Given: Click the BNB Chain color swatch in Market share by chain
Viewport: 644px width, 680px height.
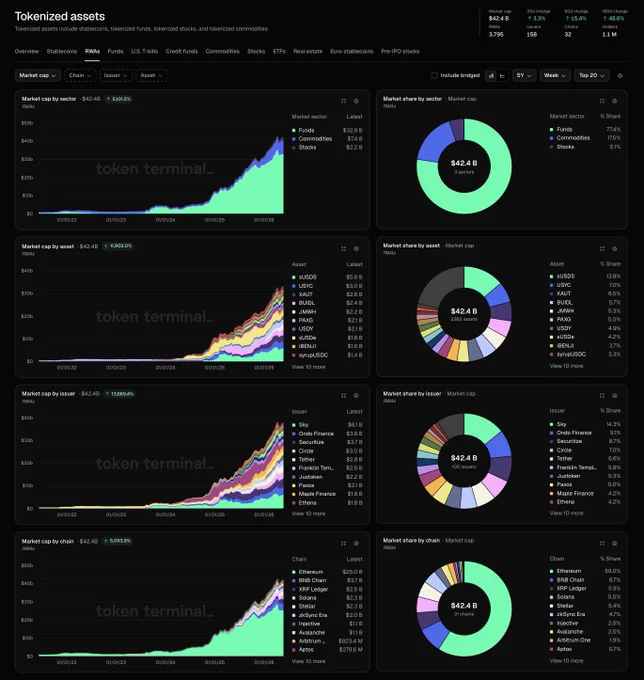Looking at the screenshot, I should click(552, 580).
